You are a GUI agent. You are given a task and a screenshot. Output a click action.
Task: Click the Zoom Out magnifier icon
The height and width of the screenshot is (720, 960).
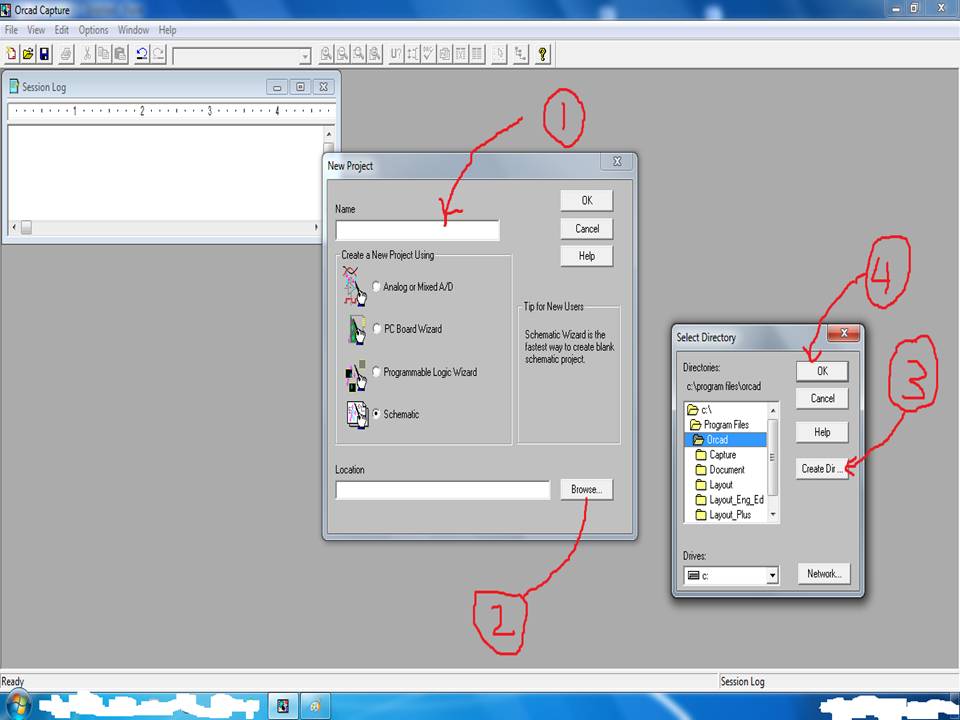click(343, 54)
